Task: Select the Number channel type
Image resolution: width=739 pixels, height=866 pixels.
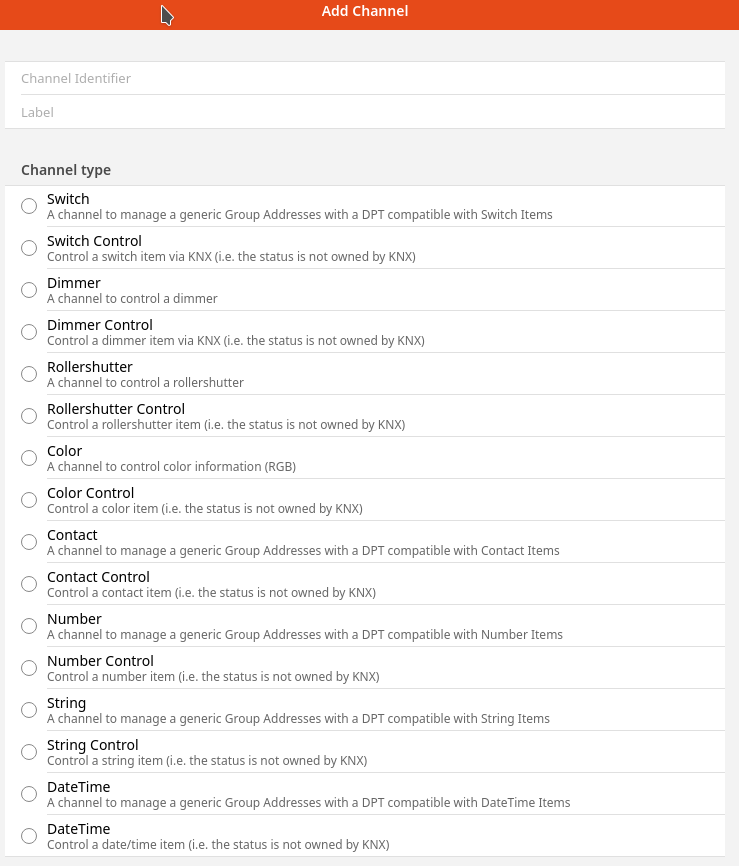Action: [29, 626]
